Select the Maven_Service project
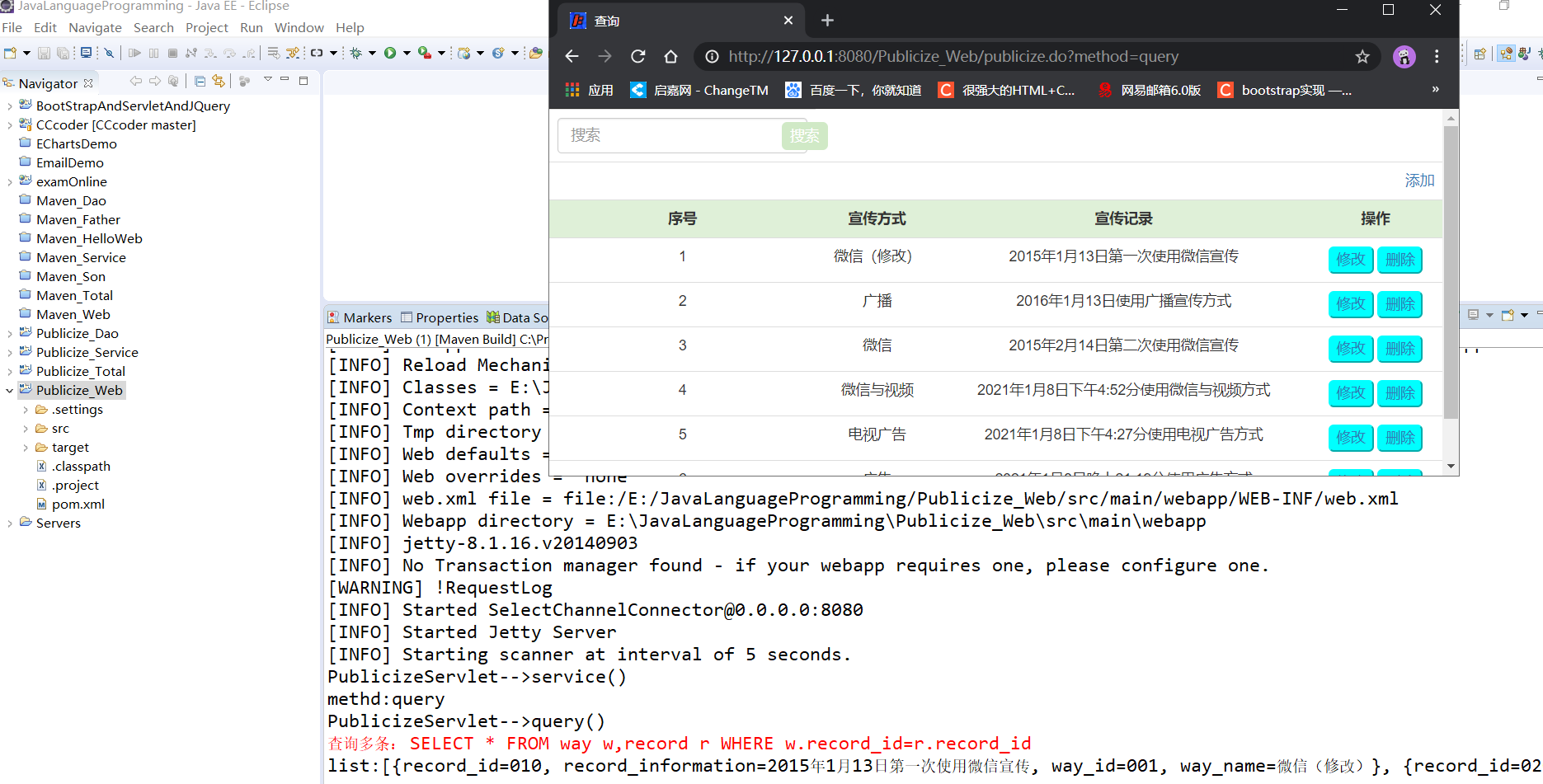The image size is (1543, 784). coord(73,257)
